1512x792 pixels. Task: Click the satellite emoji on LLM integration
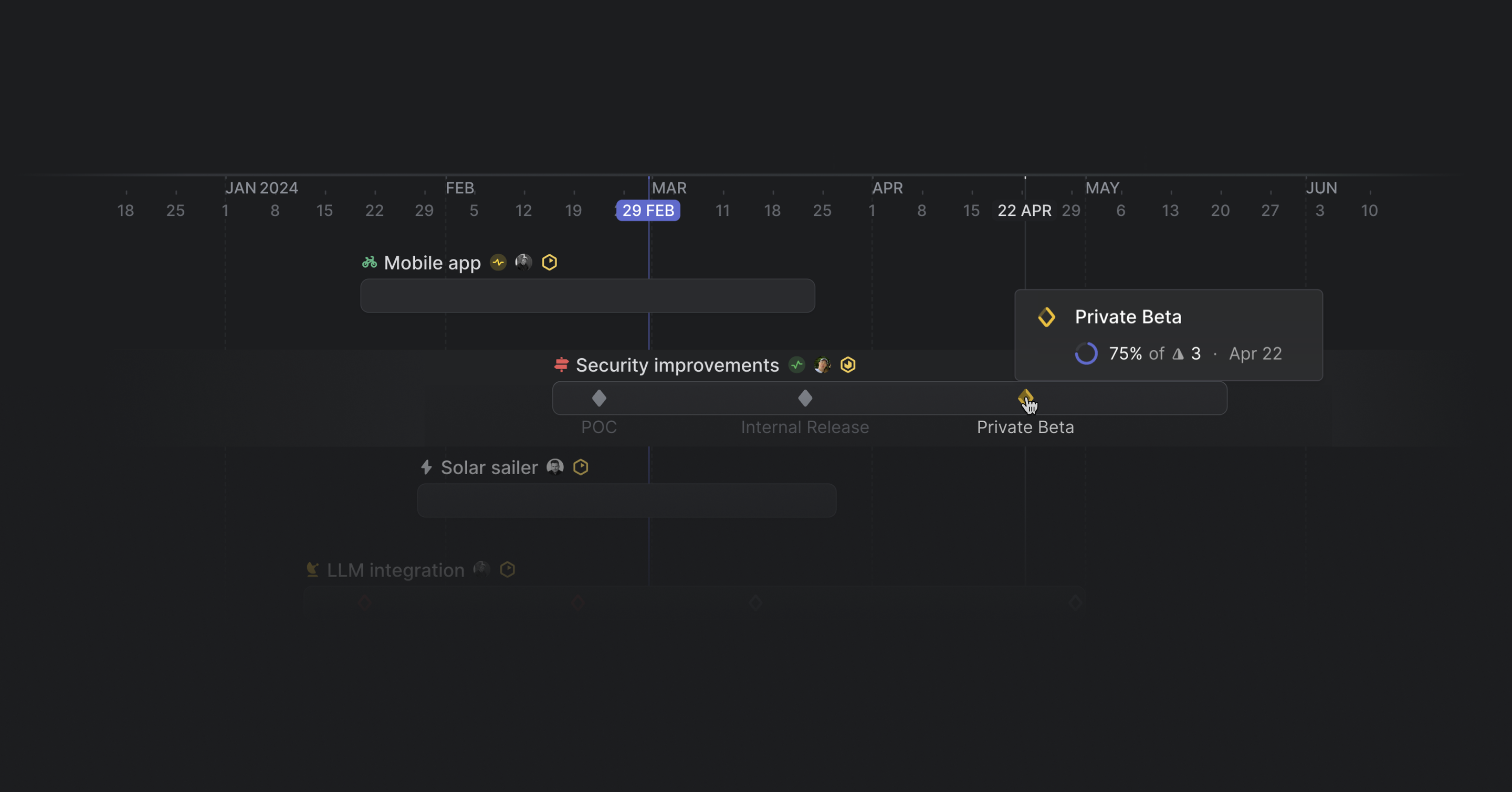tap(312, 569)
